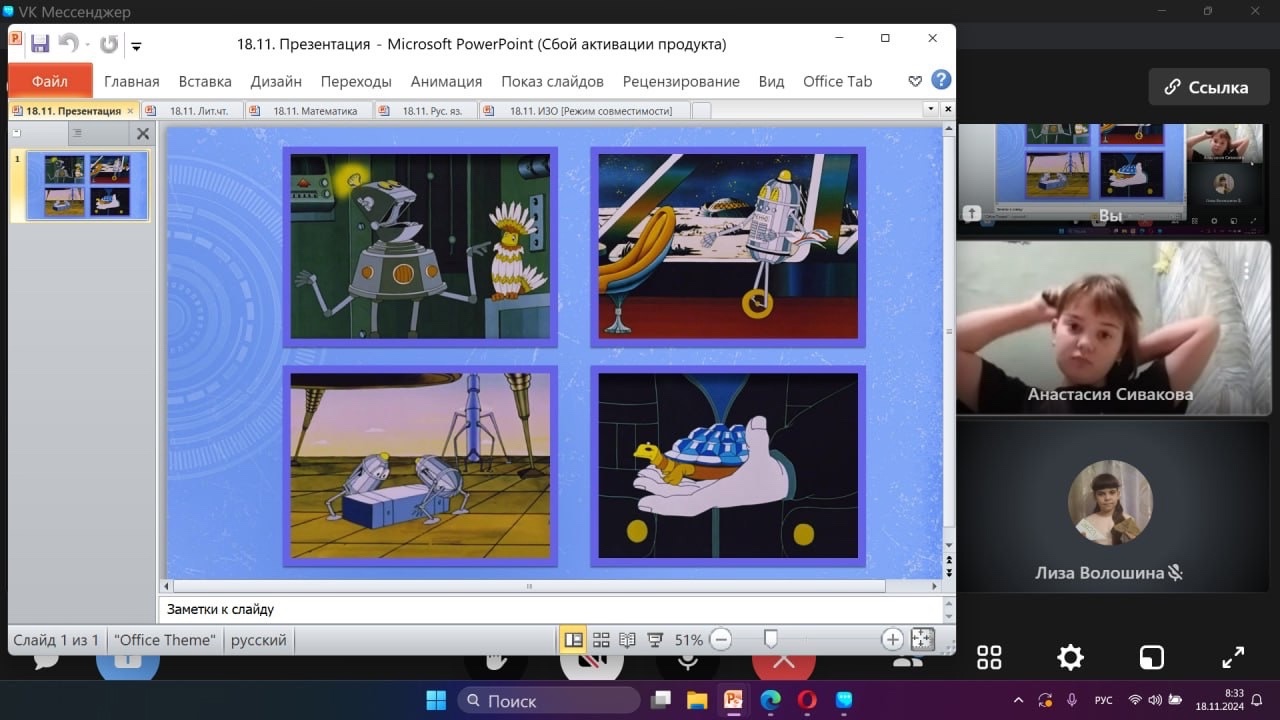The height and width of the screenshot is (720, 1280).
Task: Expand the call to full screen
Action: click(x=1233, y=657)
